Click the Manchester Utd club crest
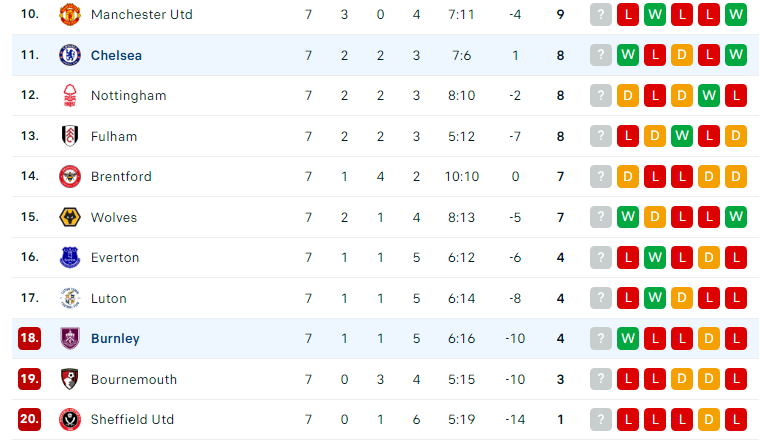 tap(70, 15)
